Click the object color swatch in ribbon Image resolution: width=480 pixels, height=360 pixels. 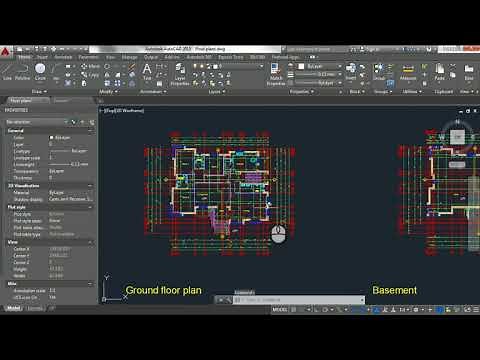[301, 66]
